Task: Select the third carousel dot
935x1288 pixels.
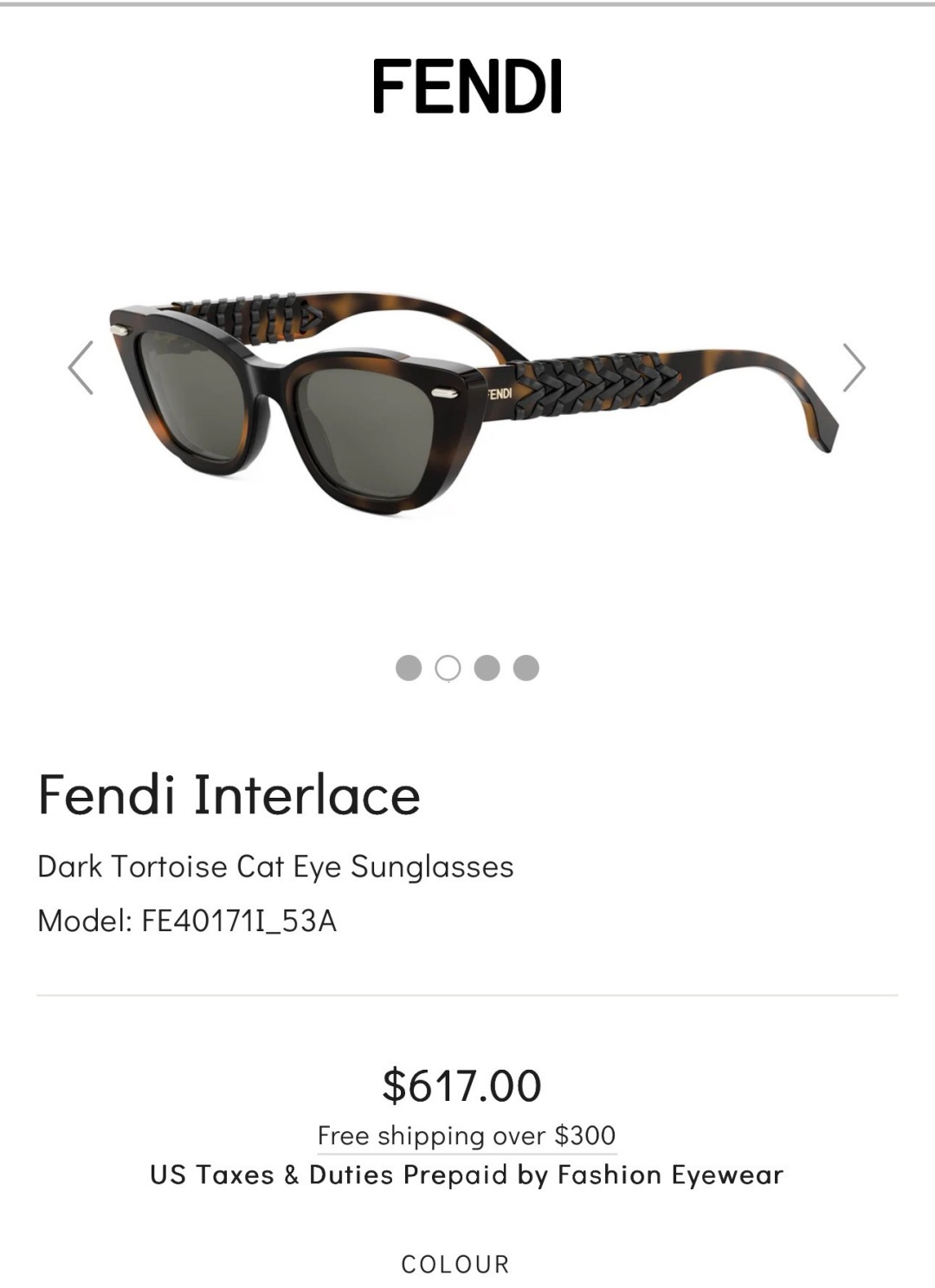Action: tap(487, 668)
